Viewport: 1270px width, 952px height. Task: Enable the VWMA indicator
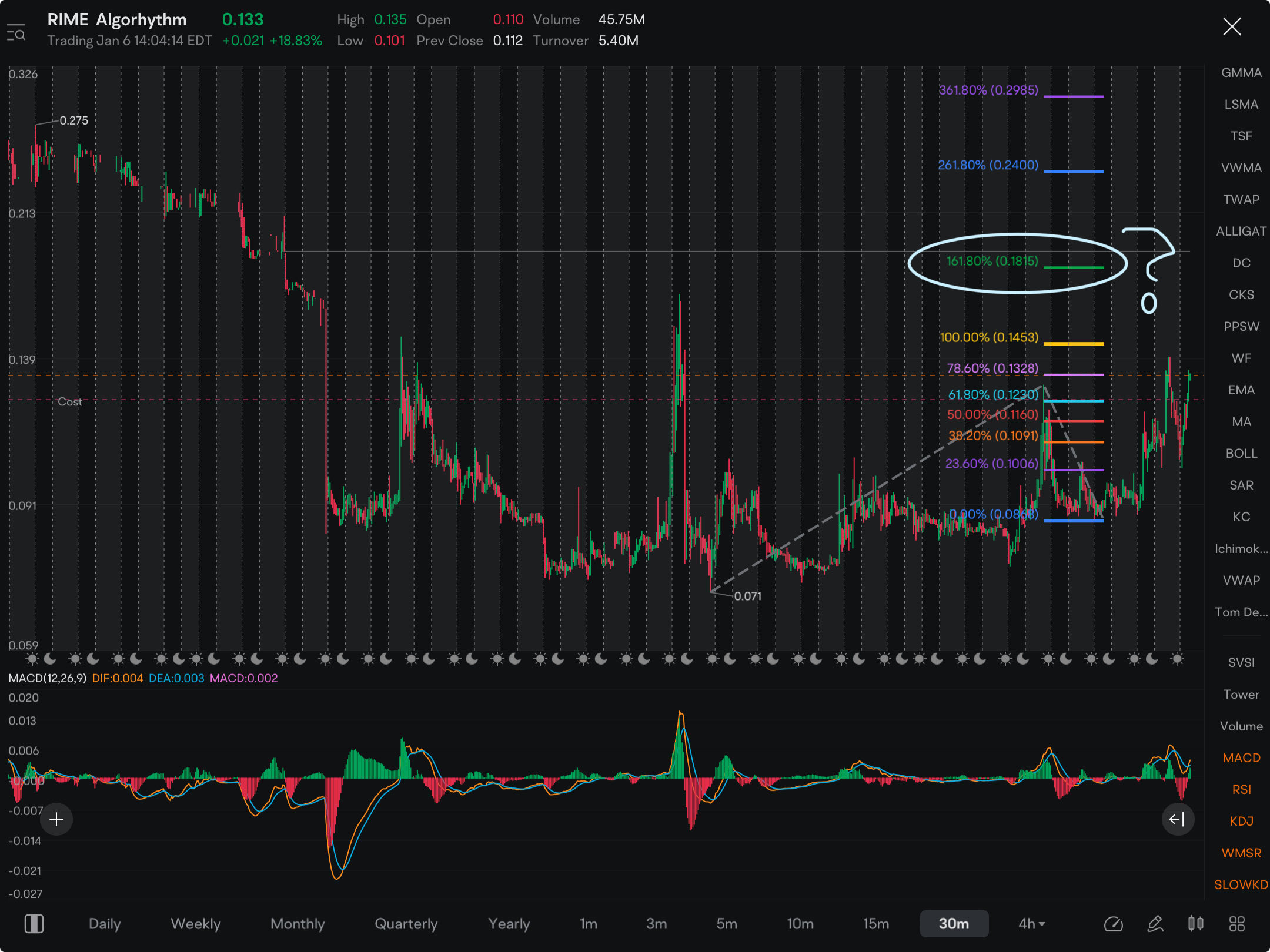[1241, 167]
